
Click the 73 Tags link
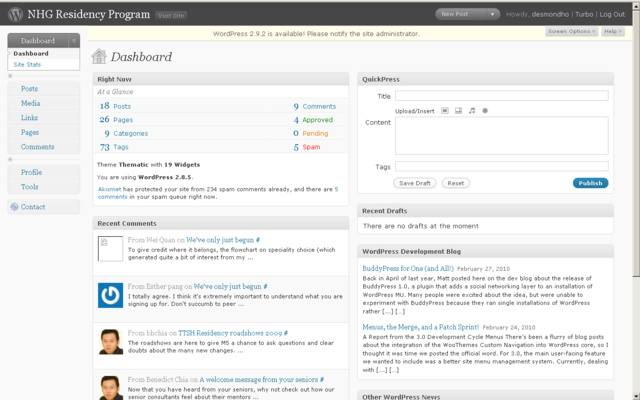114,147
